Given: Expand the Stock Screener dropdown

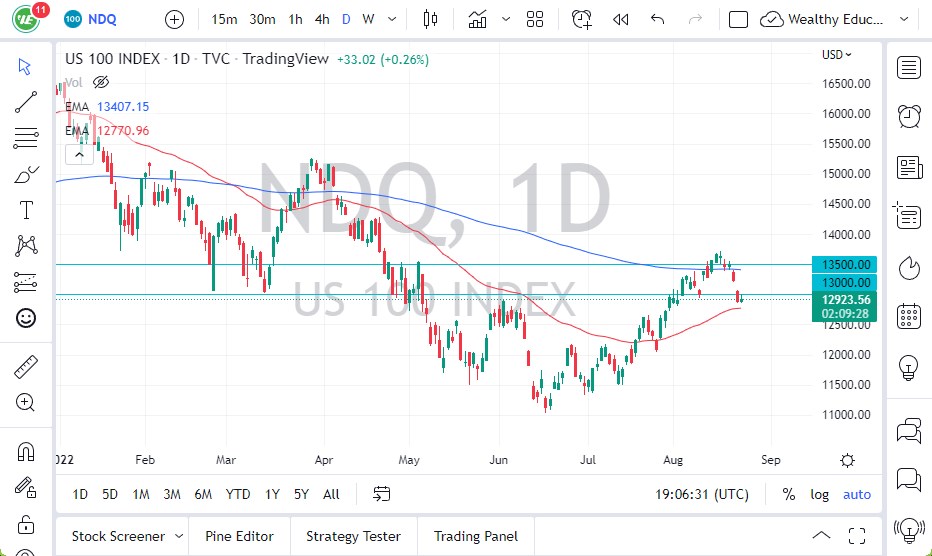Looking at the screenshot, I should (x=178, y=537).
